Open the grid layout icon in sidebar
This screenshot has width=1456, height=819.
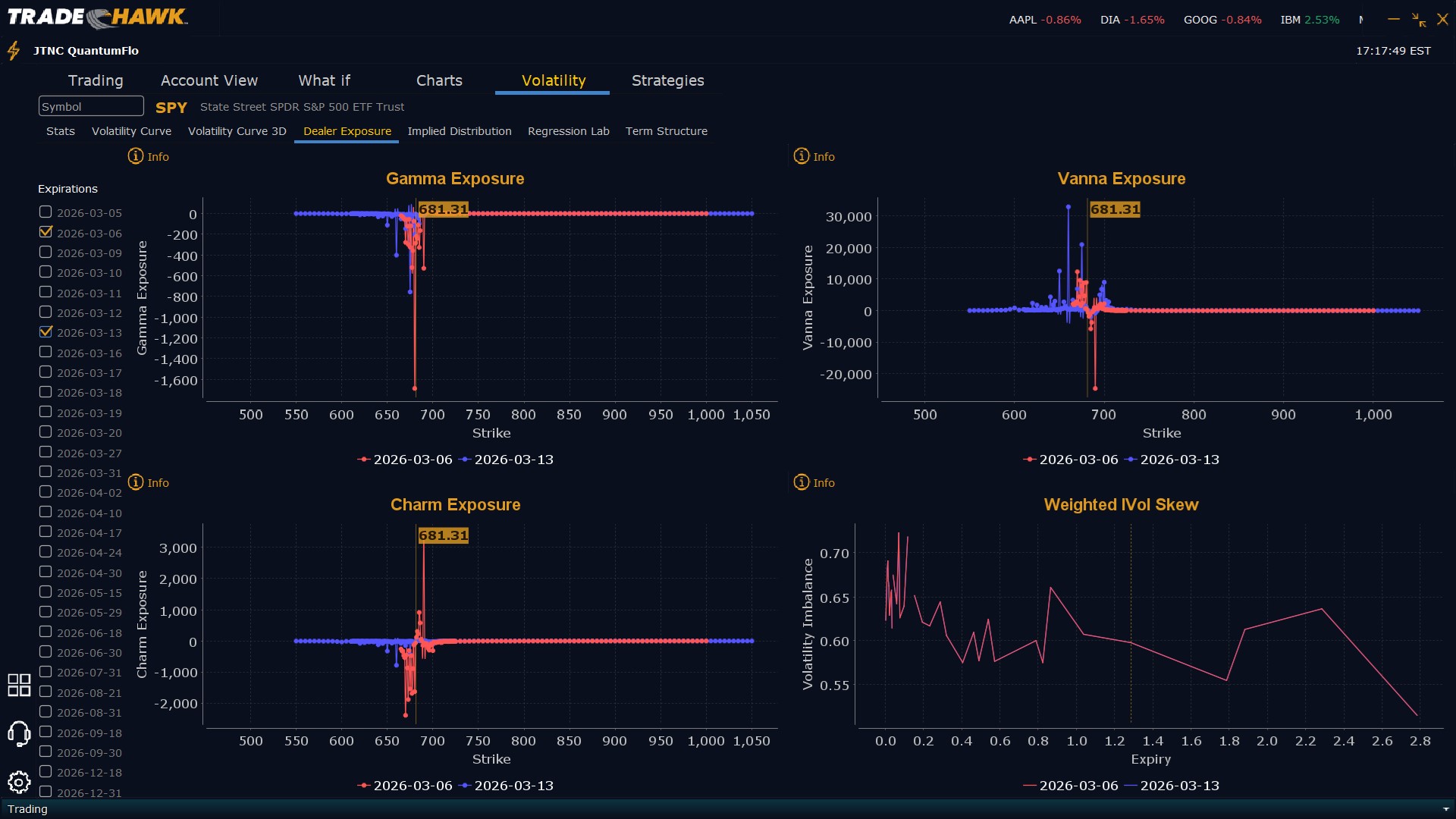(x=19, y=685)
